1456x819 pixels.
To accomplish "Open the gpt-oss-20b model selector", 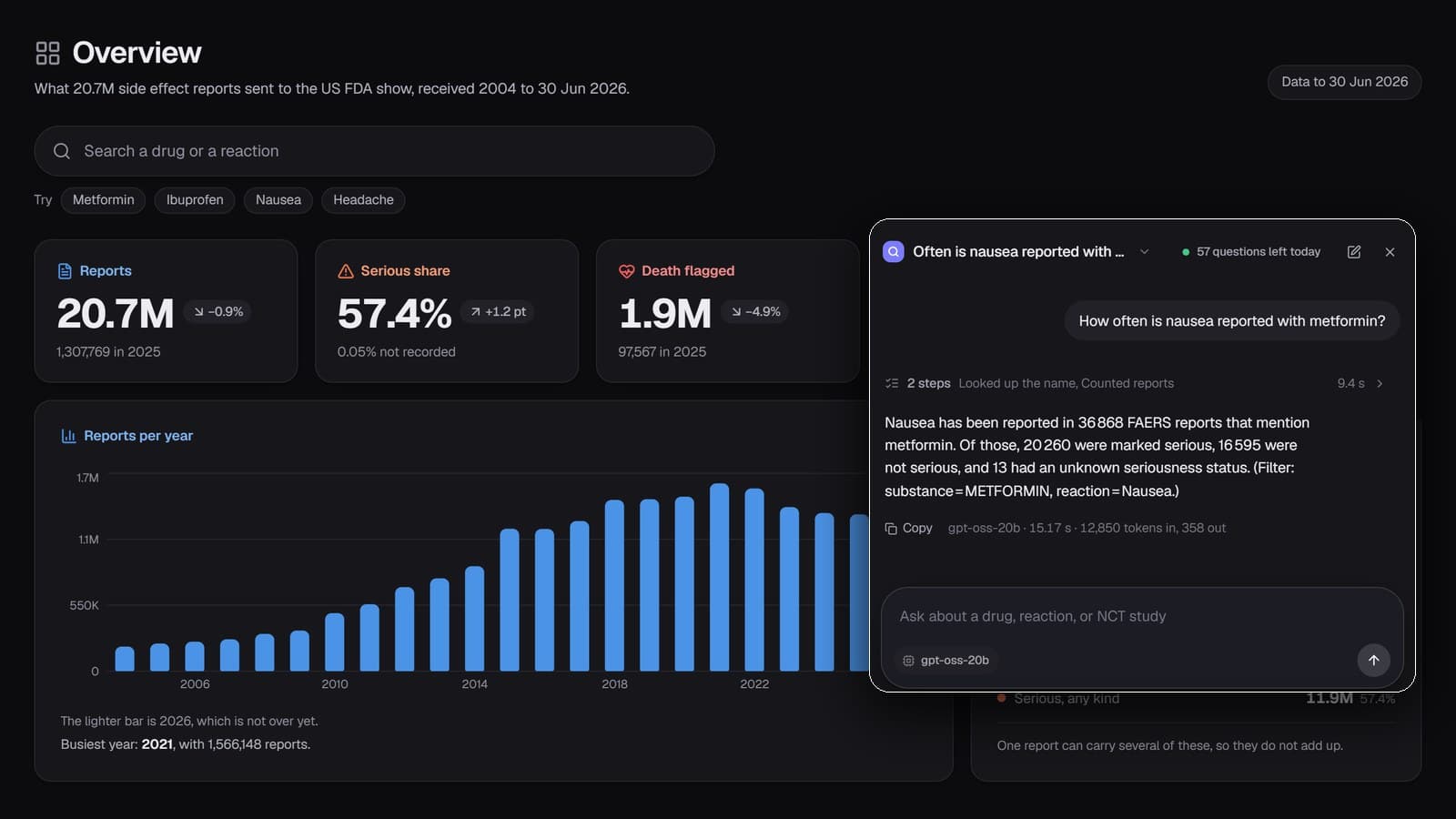I will (946, 661).
